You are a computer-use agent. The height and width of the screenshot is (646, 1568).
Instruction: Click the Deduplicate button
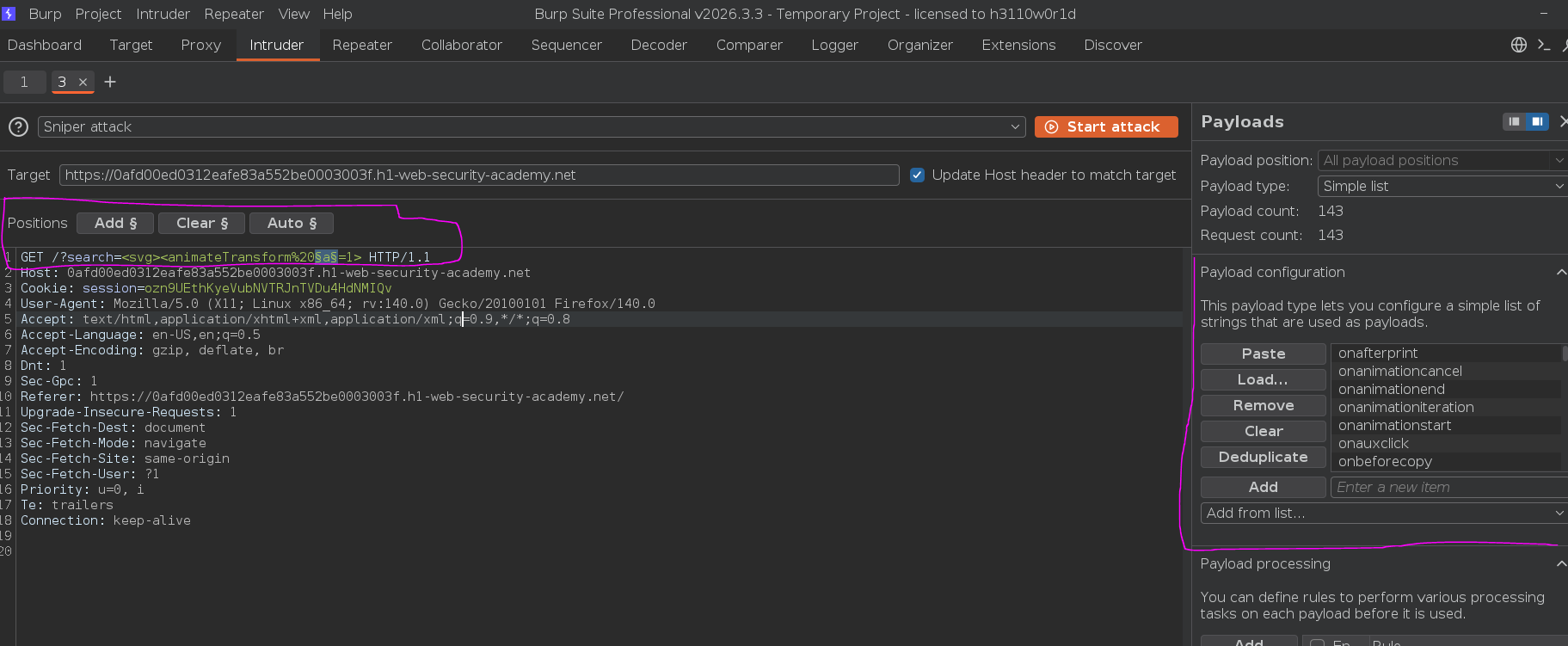(x=1263, y=457)
